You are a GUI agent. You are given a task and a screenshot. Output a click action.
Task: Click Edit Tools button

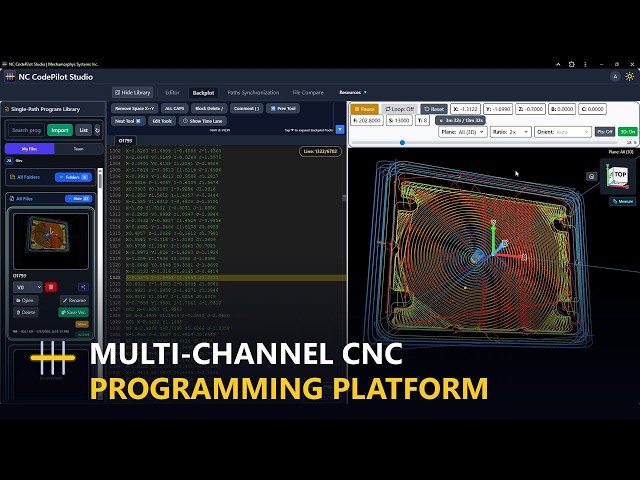[162, 121]
